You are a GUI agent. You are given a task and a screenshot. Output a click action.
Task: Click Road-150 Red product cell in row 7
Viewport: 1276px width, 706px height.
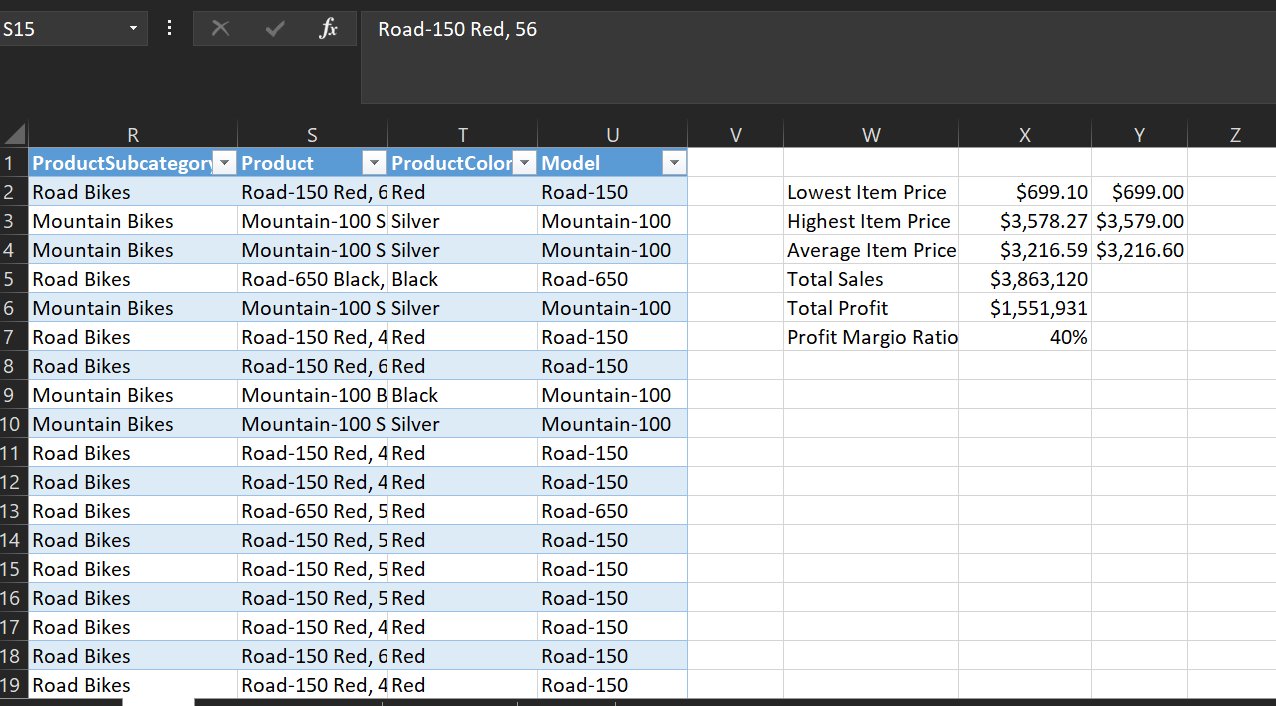[x=312, y=337]
